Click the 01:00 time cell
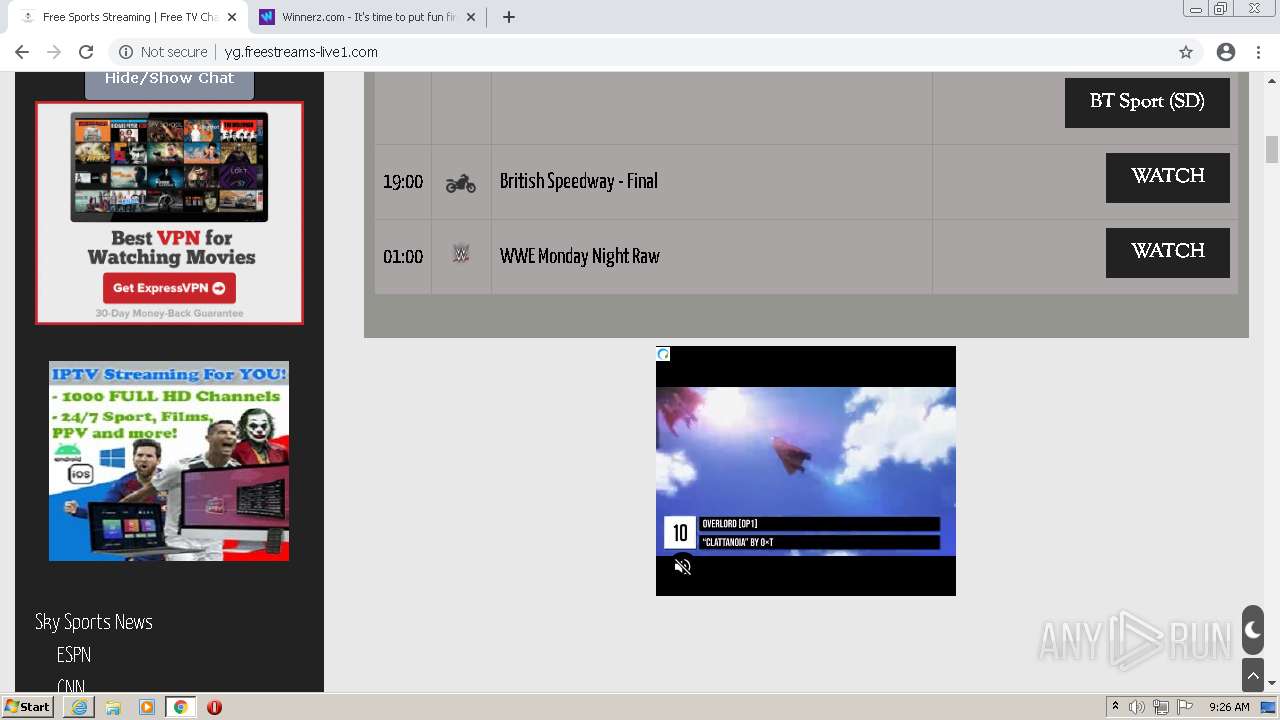 click(403, 257)
